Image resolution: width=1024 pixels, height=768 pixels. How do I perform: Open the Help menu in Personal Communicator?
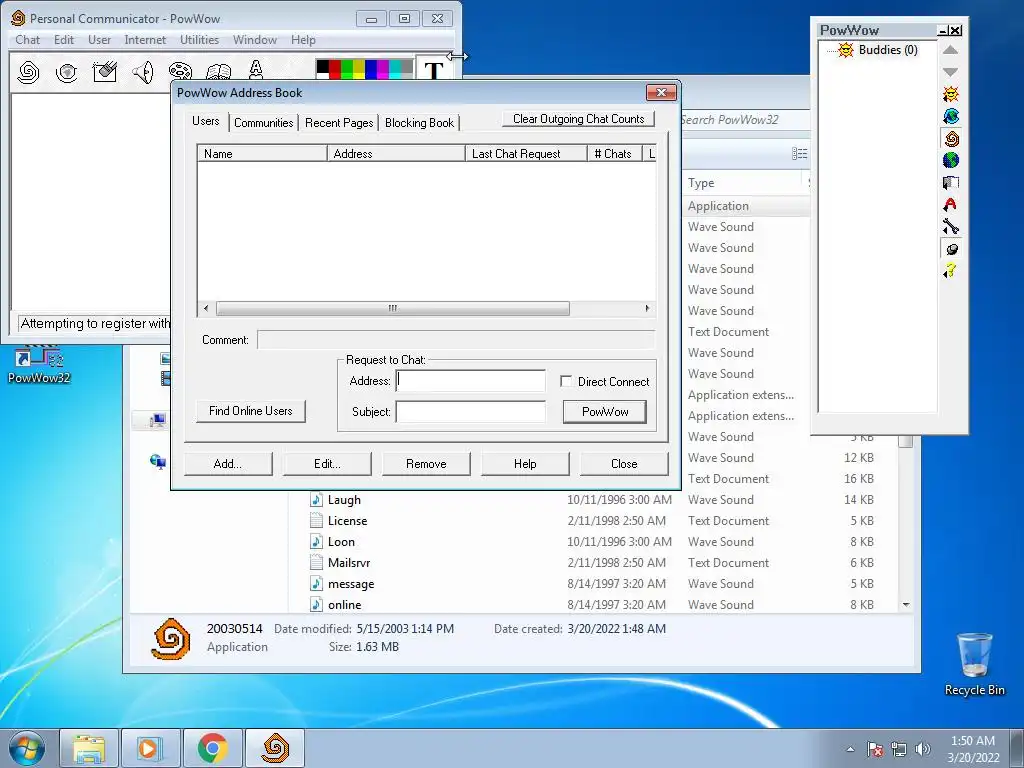303,40
